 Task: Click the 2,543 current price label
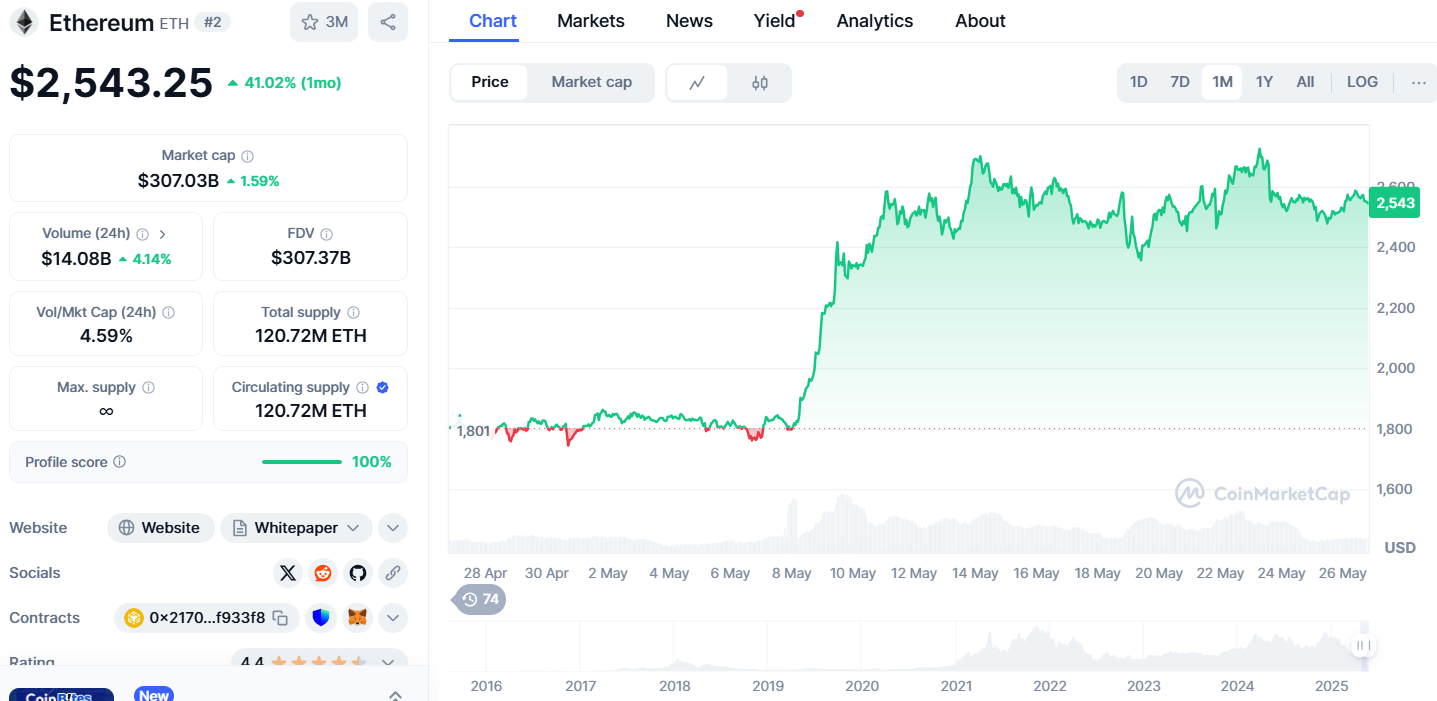pos(1395,203)
